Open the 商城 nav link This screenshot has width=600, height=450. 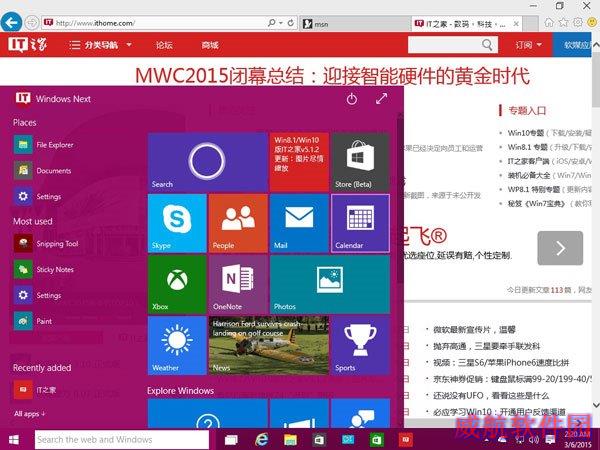click(x=210, y=45)
